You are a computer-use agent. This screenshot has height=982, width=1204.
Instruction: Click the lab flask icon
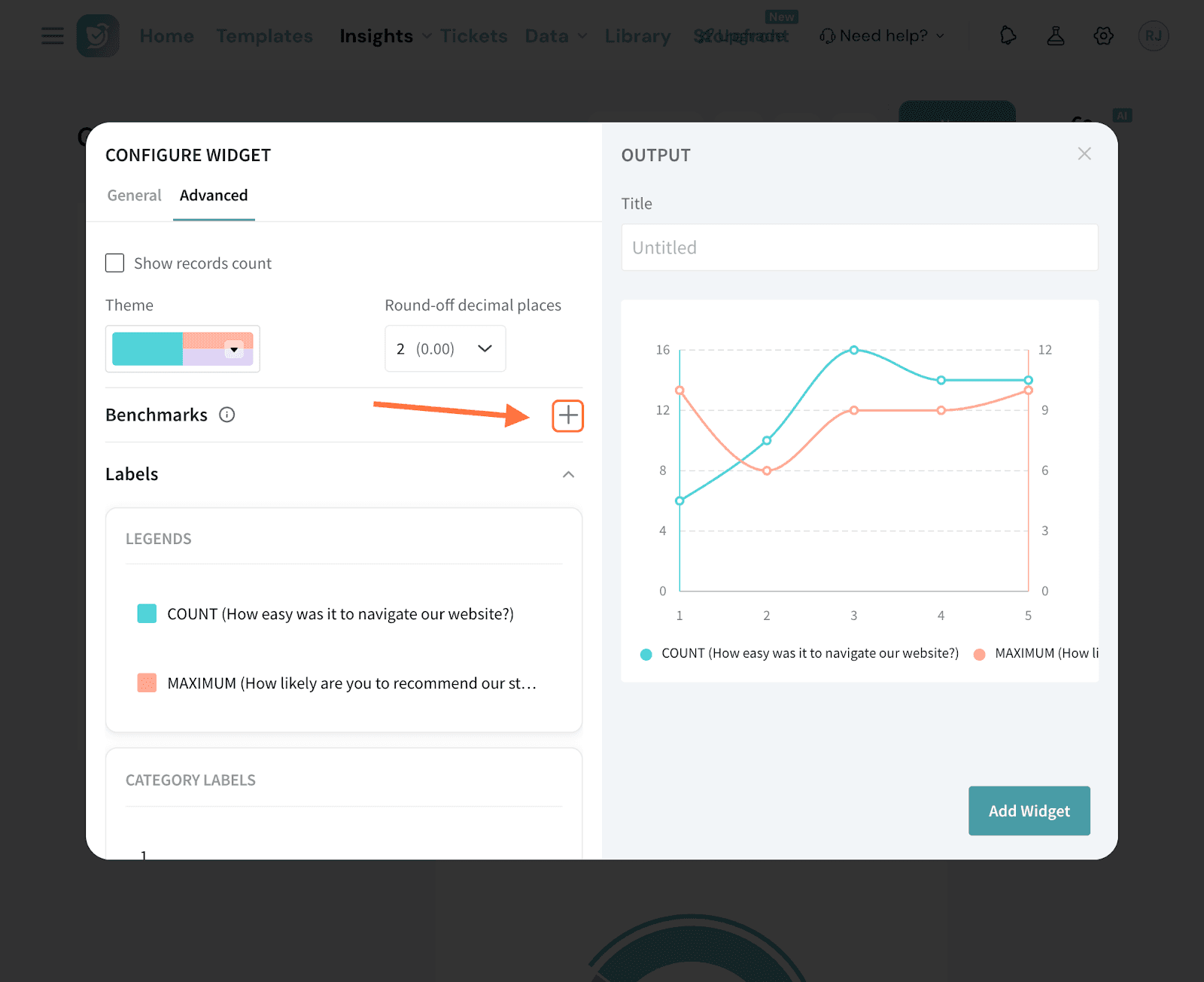1056,35
